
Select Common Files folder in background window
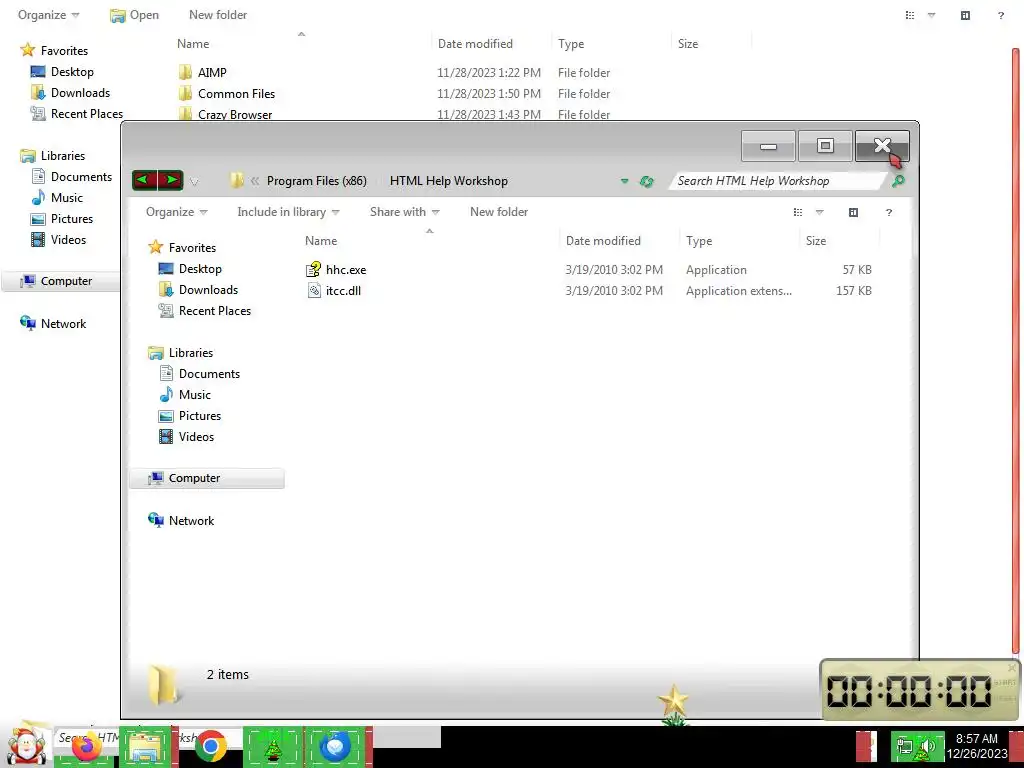coord(236,93)
